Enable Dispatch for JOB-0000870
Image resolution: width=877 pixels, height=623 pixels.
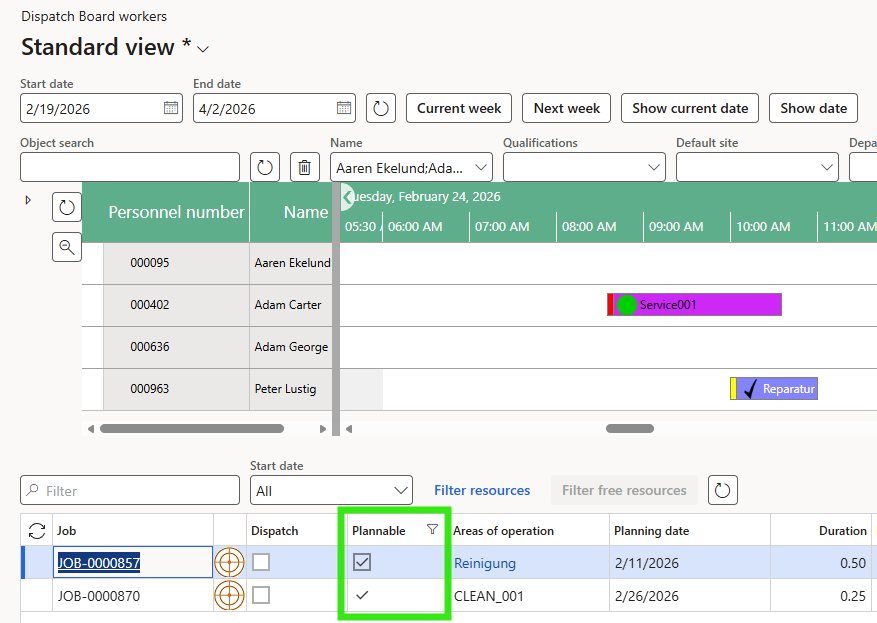pos(261,595)
